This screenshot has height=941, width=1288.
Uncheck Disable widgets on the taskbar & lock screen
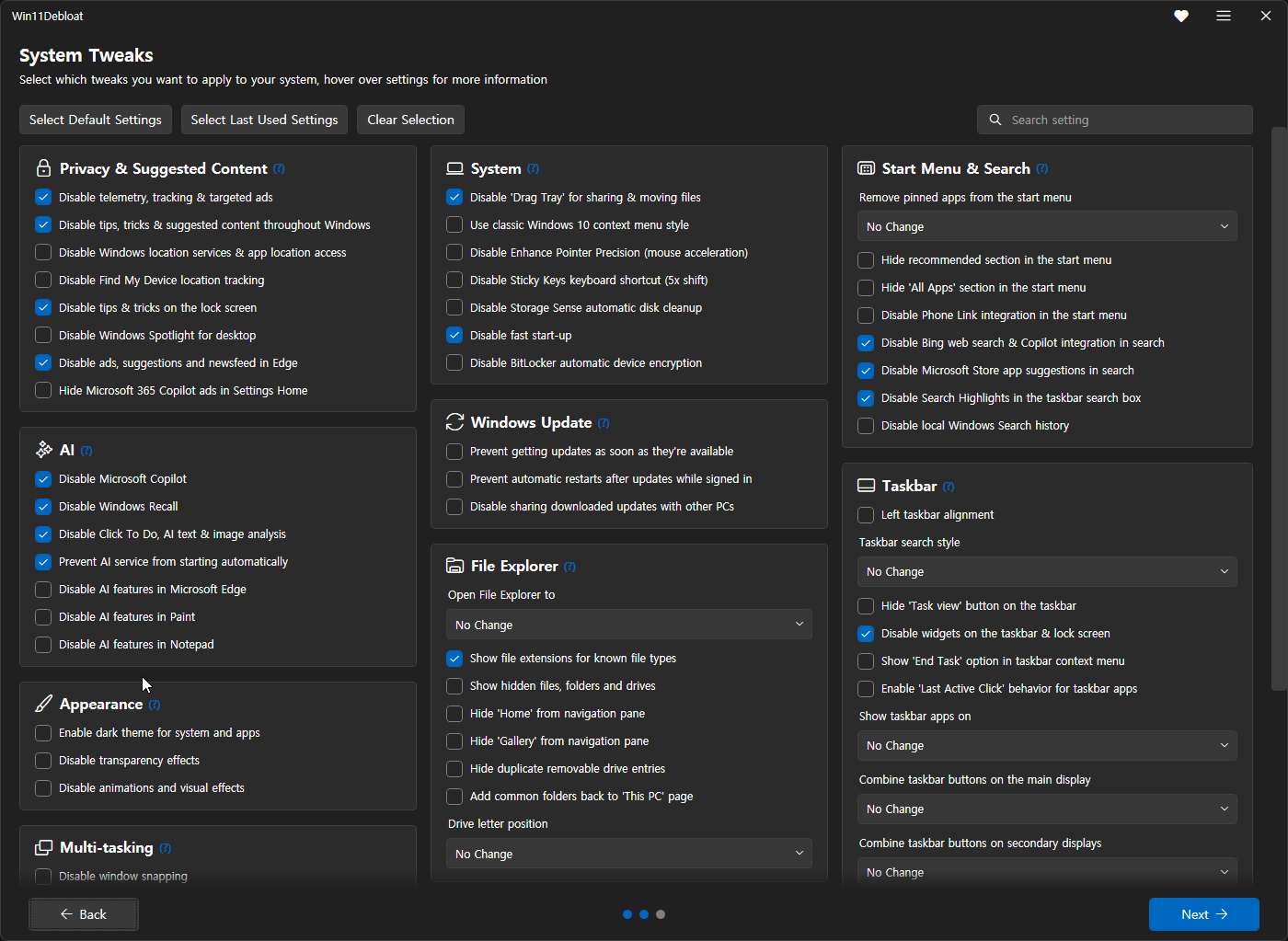pyautogui.click(x=866, y=633)
